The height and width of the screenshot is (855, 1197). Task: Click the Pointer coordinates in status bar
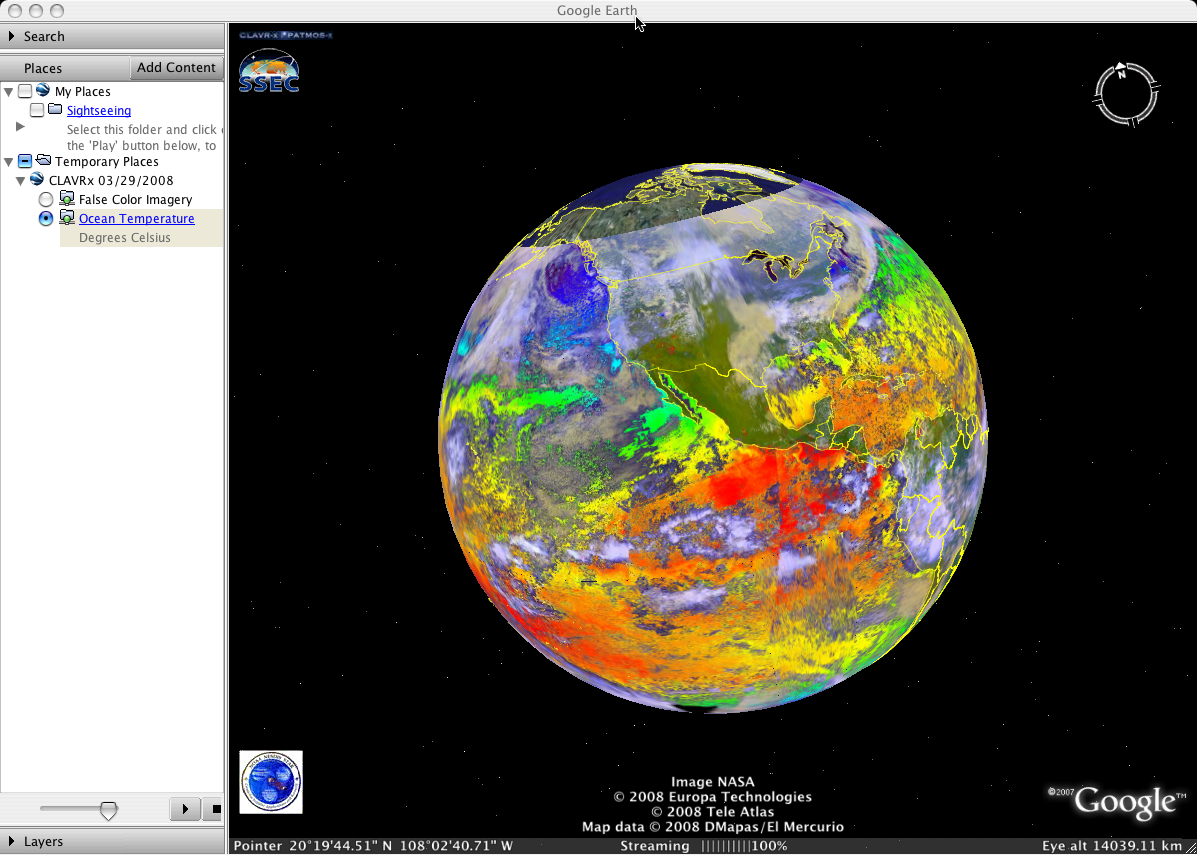point(373,846)
